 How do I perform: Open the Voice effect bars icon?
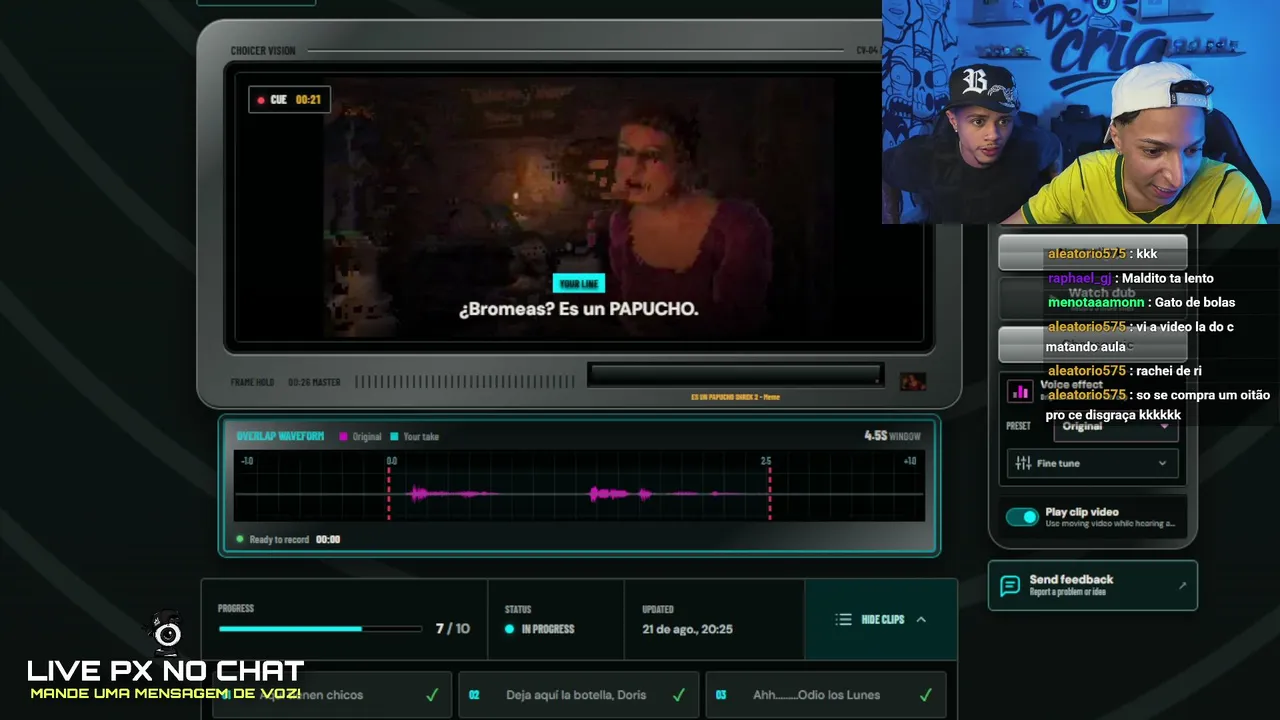(1020, 392)
